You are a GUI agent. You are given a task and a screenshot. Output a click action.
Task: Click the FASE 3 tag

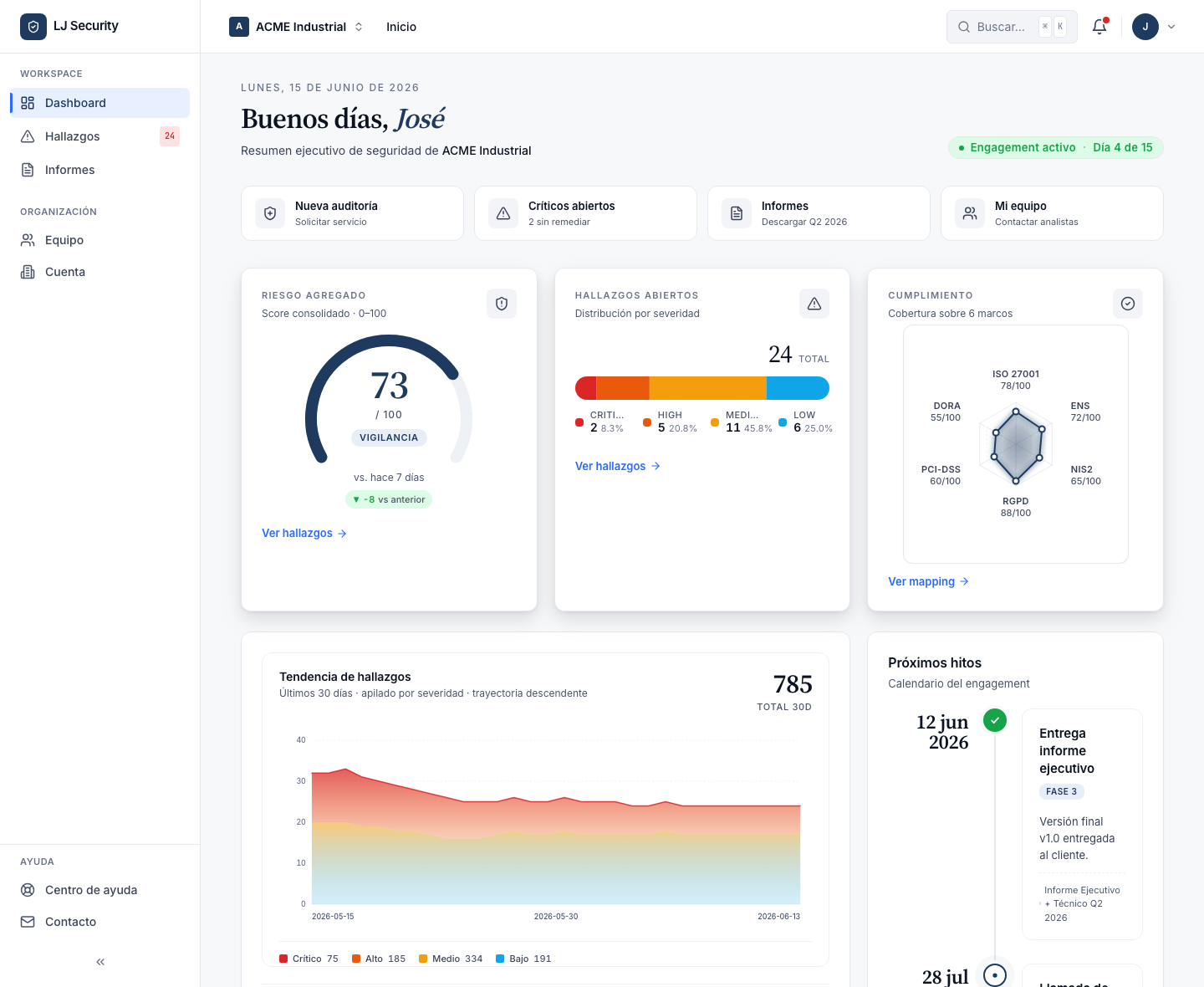coord(1062,791)
